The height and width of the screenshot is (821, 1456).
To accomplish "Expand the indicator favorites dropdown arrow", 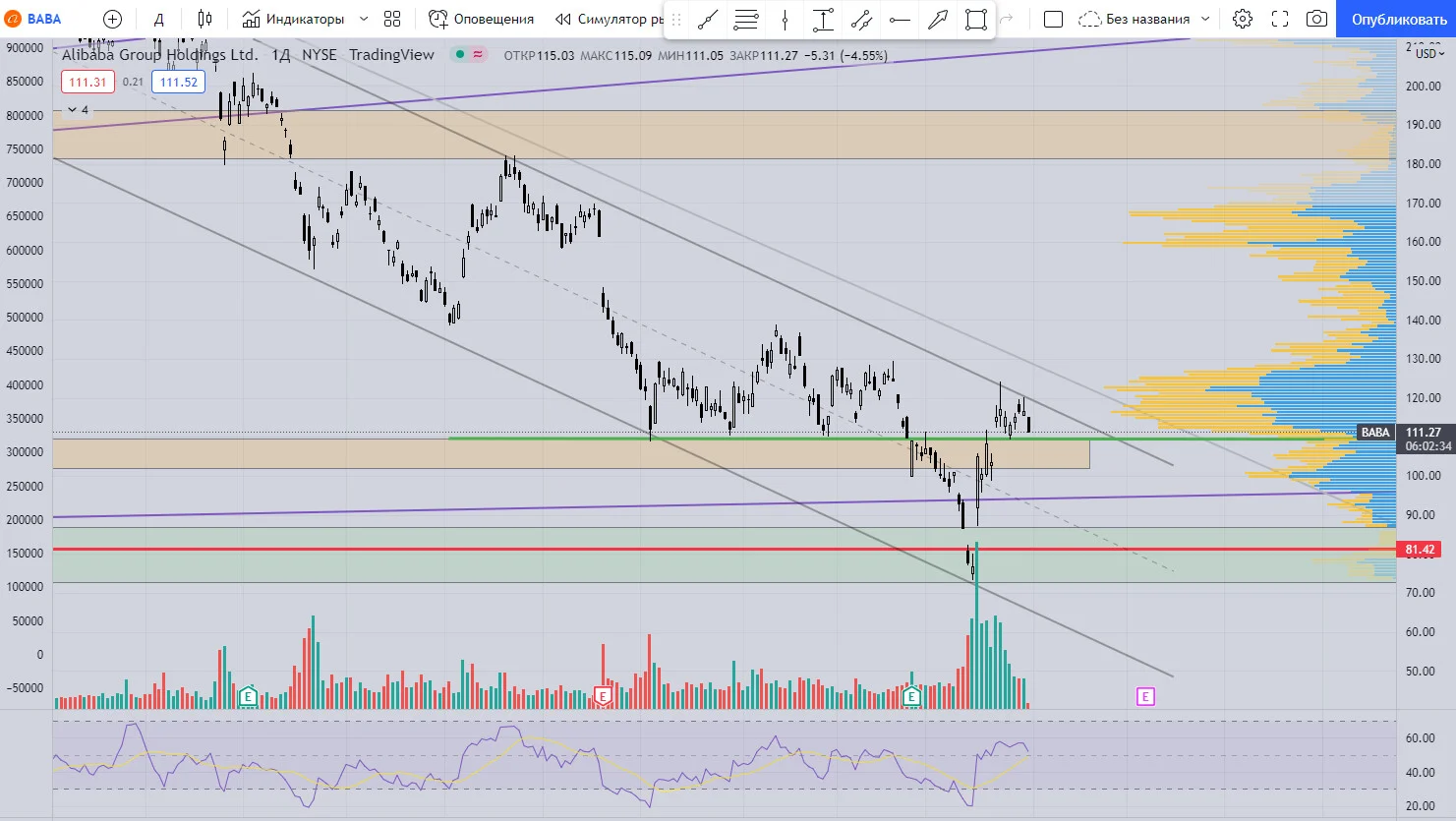I will coord(364,19).
